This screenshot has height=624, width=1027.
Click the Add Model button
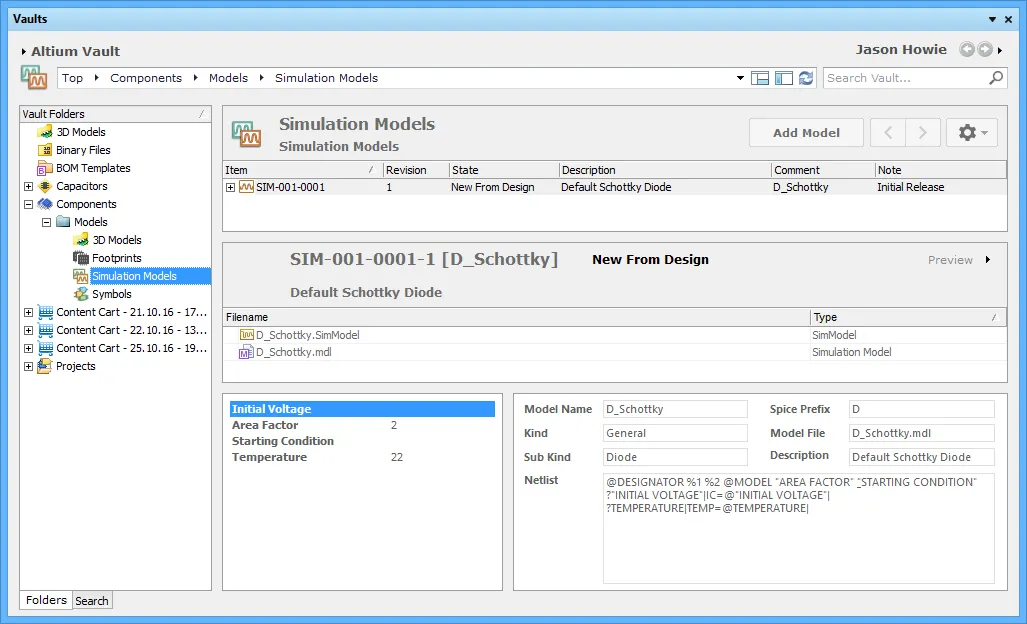tap(806, 132)
